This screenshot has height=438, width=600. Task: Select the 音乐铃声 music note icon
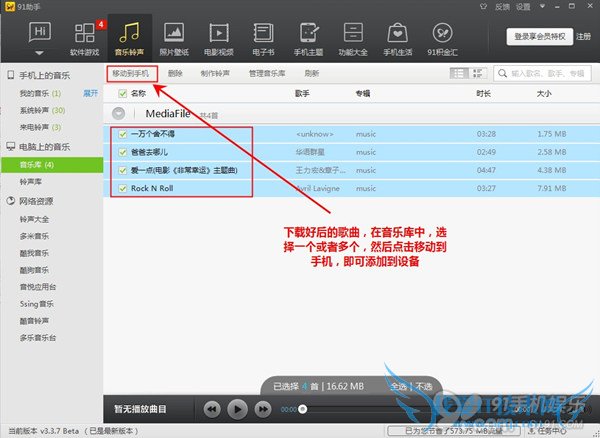click(129, 33)
